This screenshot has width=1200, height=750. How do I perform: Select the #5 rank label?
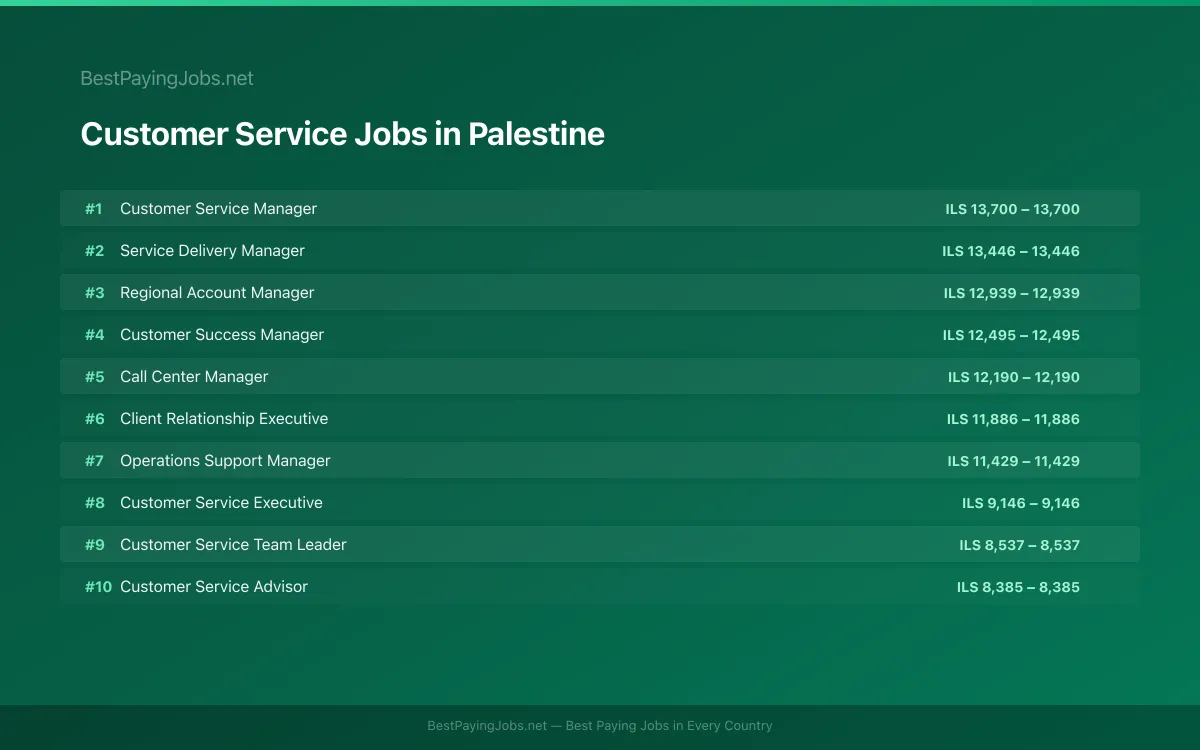pyautogui.click(x=94, y=377)
